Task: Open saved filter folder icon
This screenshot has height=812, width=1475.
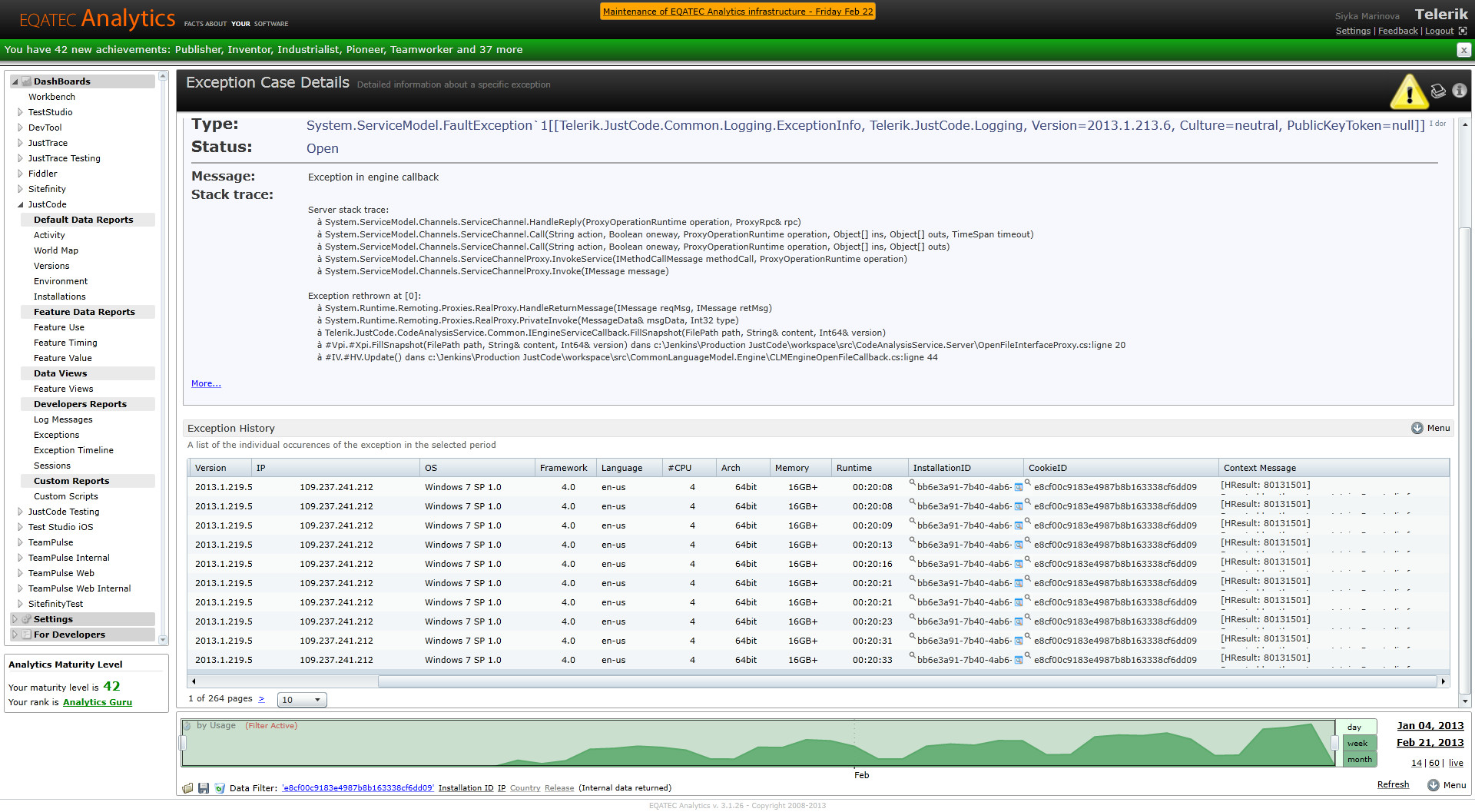Action: coord(188,788)
